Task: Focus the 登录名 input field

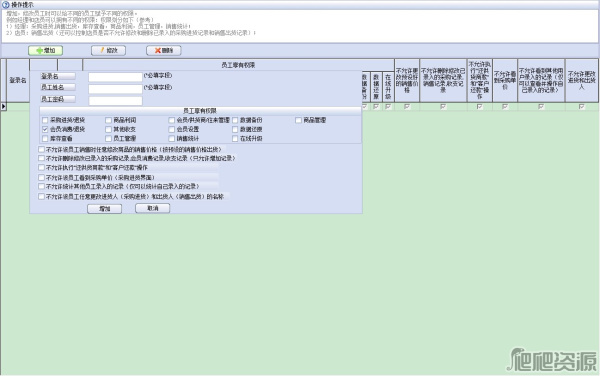Action: pyautogui.click(x=115, y=77)
